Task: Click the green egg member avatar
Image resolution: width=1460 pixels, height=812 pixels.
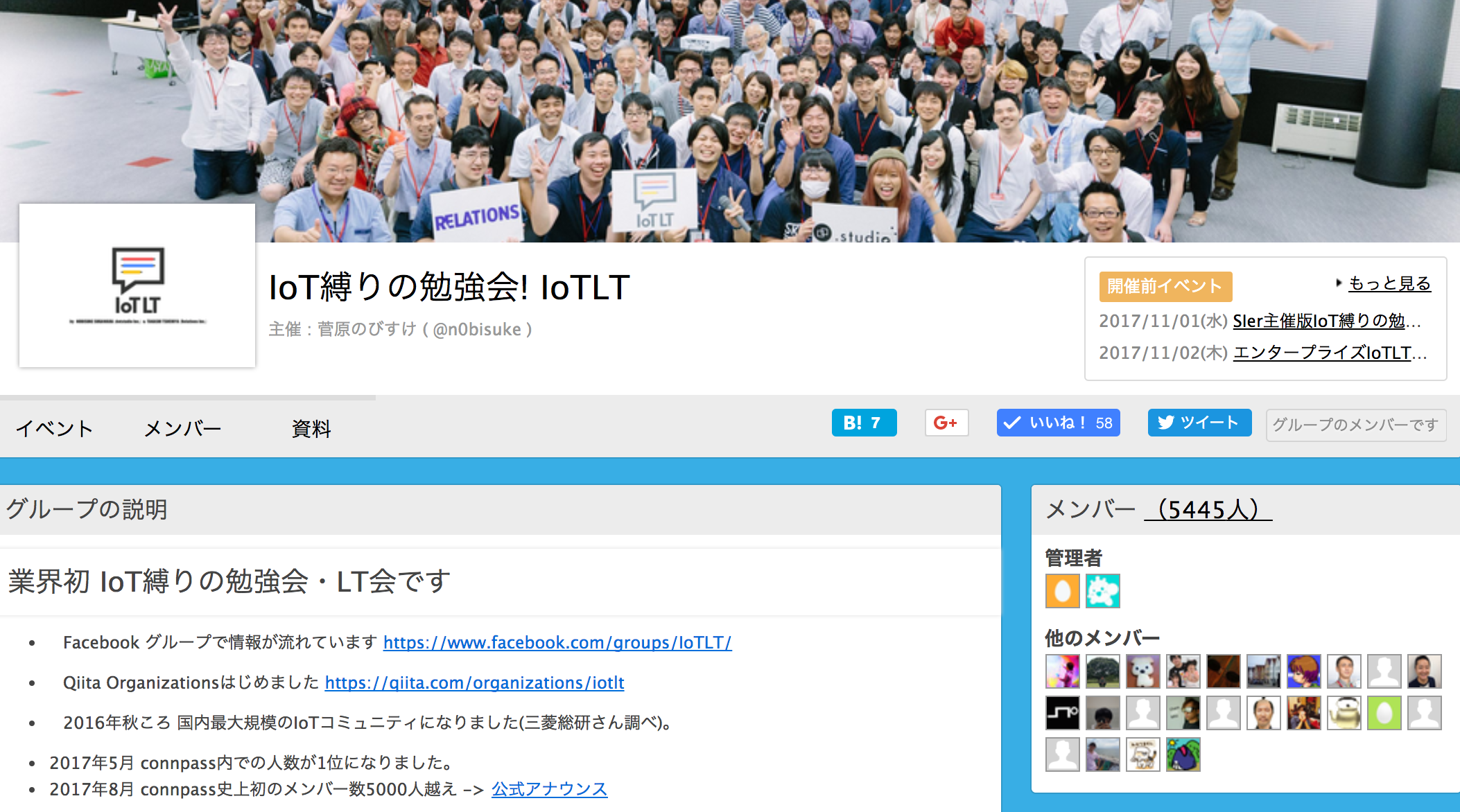Action: (x=1384, y=713)
